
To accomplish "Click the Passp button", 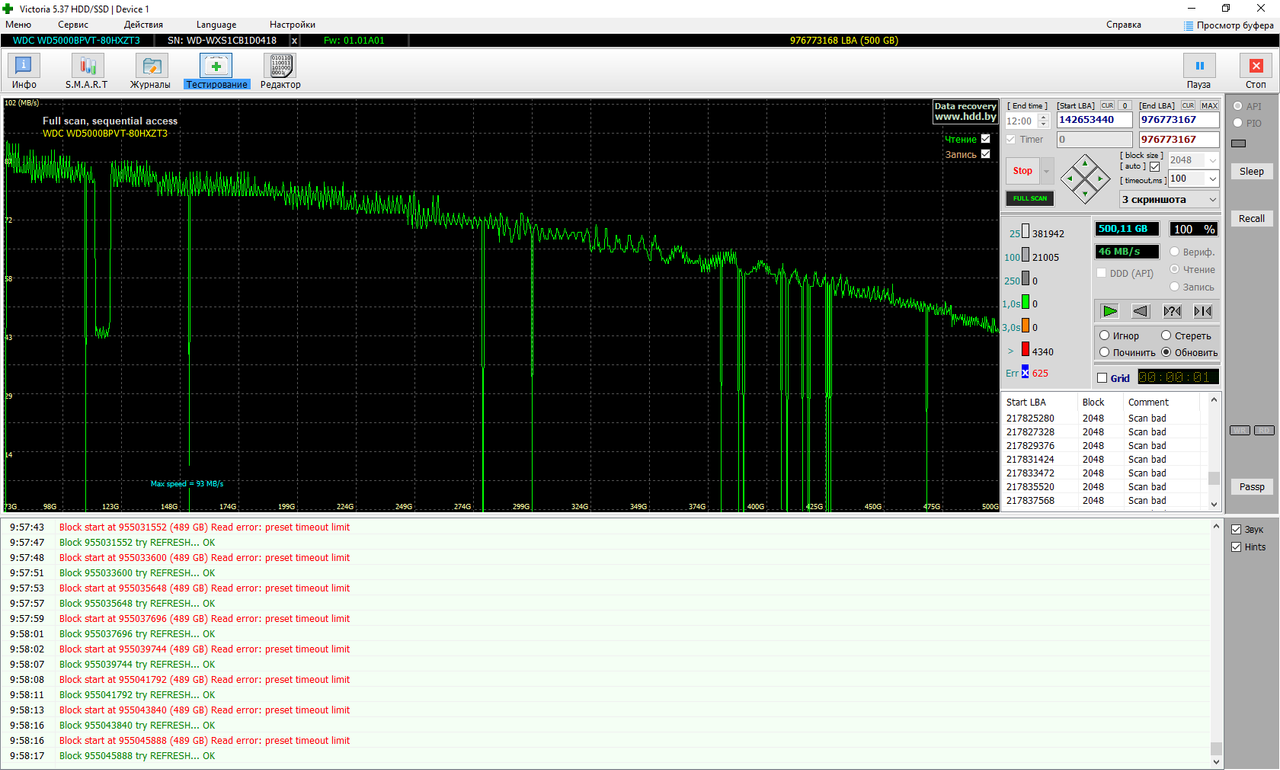I will pyautogui.click(x=1252, y=487).
